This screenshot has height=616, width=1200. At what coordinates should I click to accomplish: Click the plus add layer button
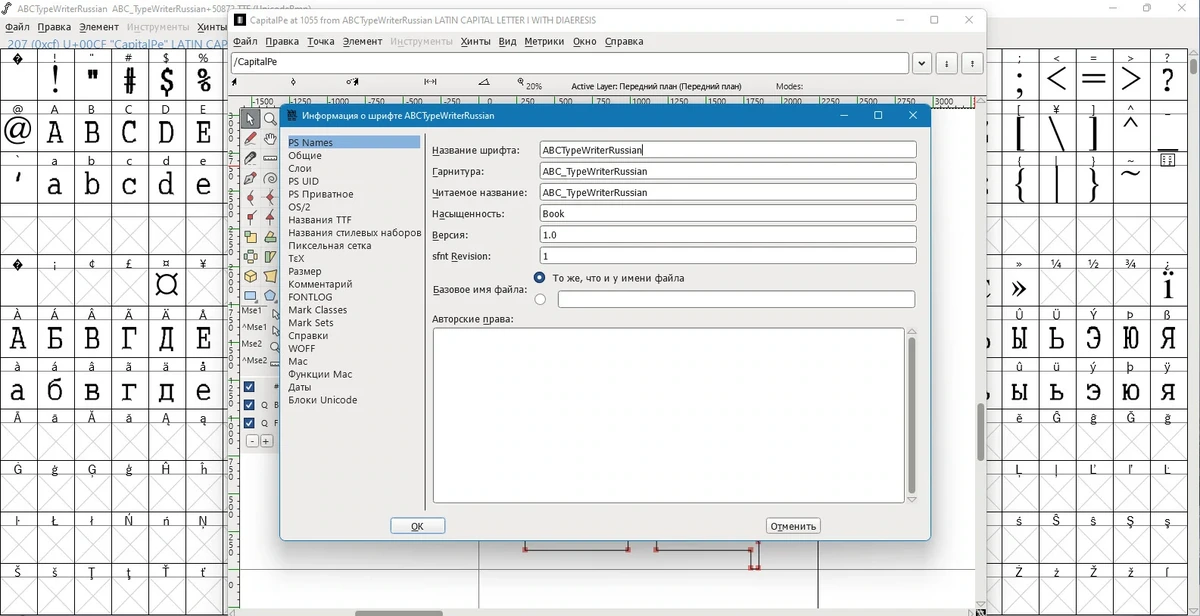coord(266,441)
